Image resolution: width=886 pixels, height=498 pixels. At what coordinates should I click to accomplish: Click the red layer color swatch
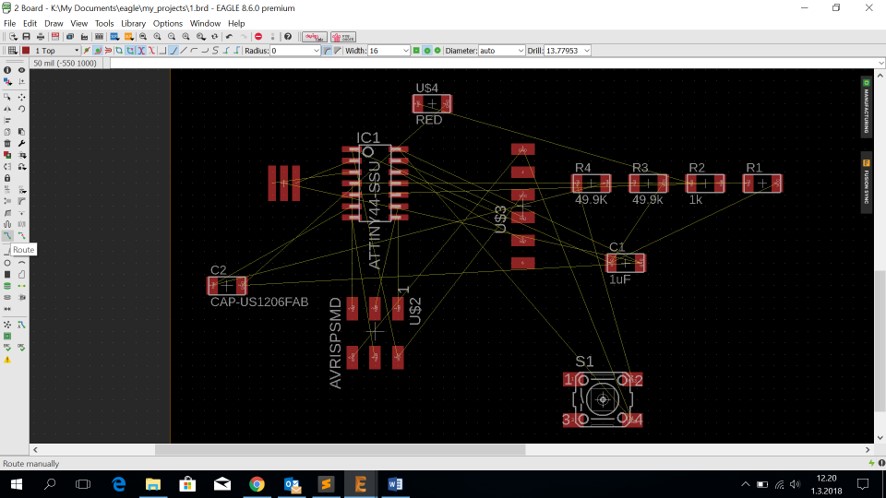25,51
